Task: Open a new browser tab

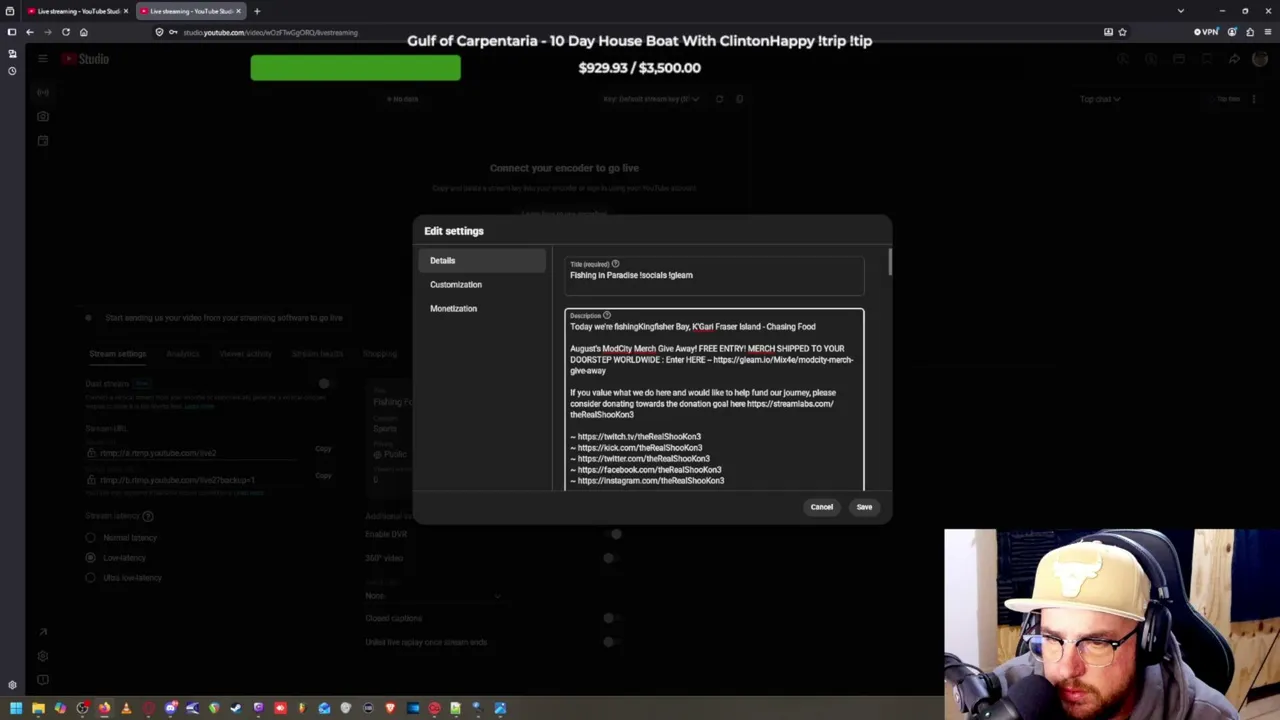Action: tap(257, 11)
